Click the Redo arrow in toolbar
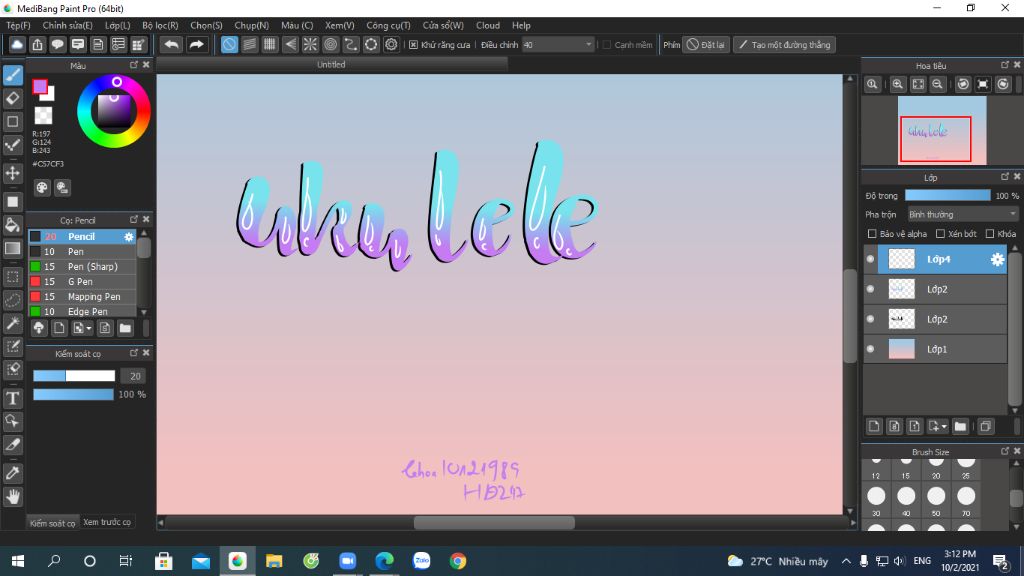 196,44
